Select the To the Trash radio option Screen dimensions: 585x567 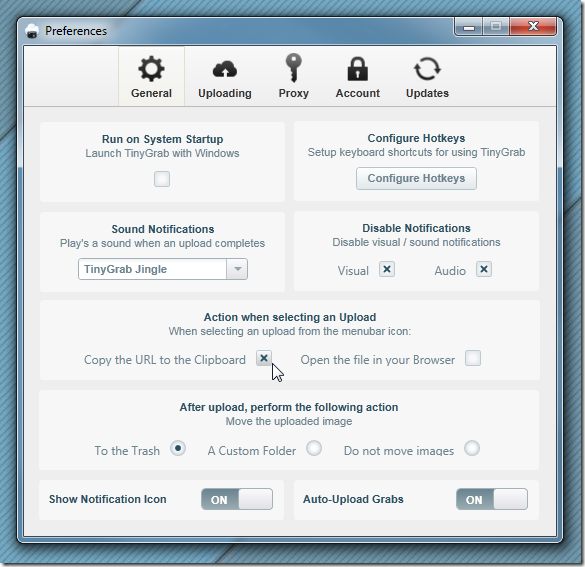(x=178, y=448)
